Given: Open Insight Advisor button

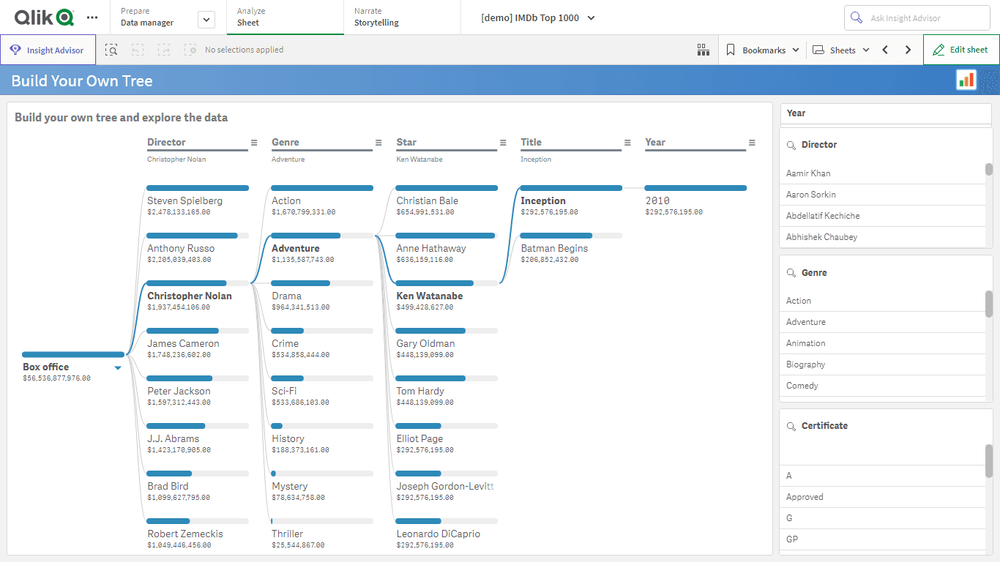Looking at the screenshot, I should (48, 50).
